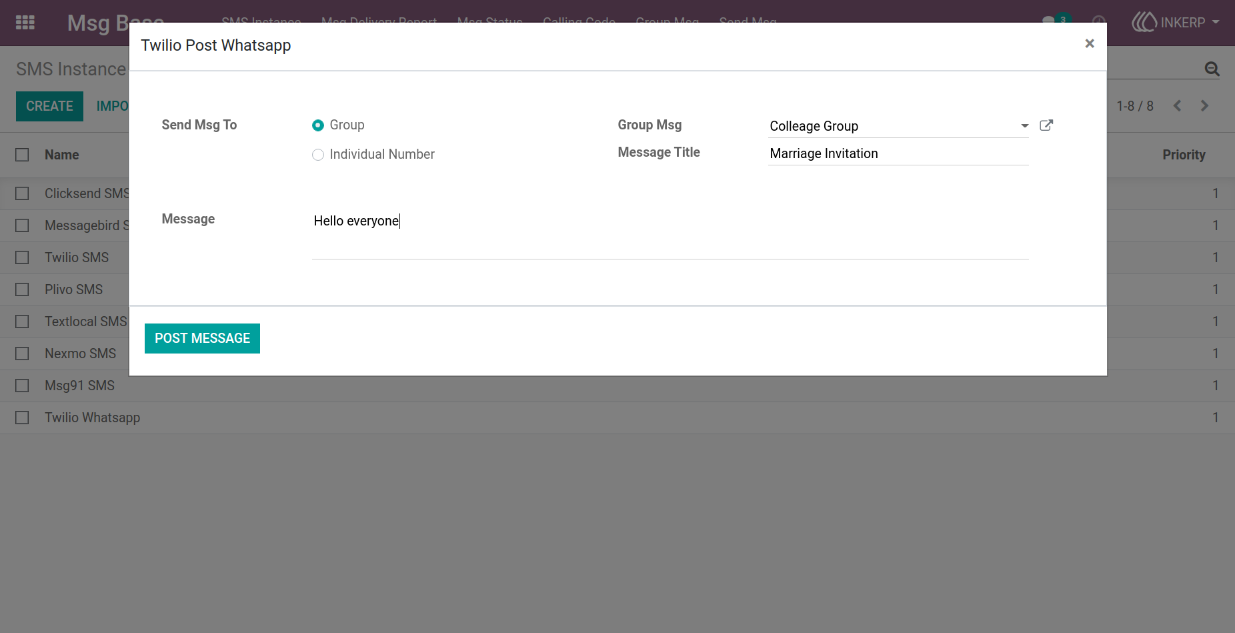Close the Twilio Post Whatsapp dialog
The image size is (1235, 633).
tap(1089, 43)
